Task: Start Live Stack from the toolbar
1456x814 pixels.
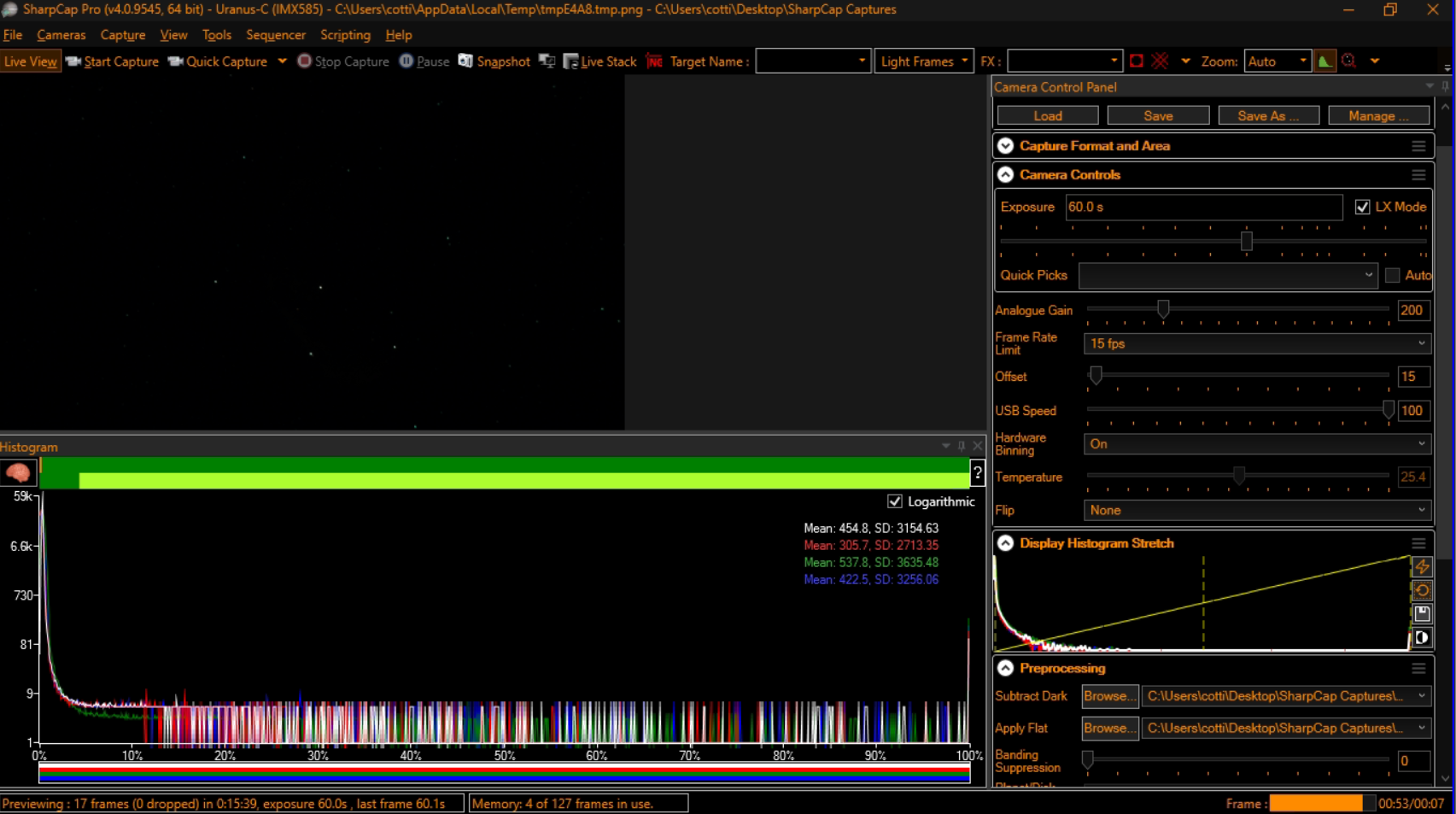Action: [599, 61]
